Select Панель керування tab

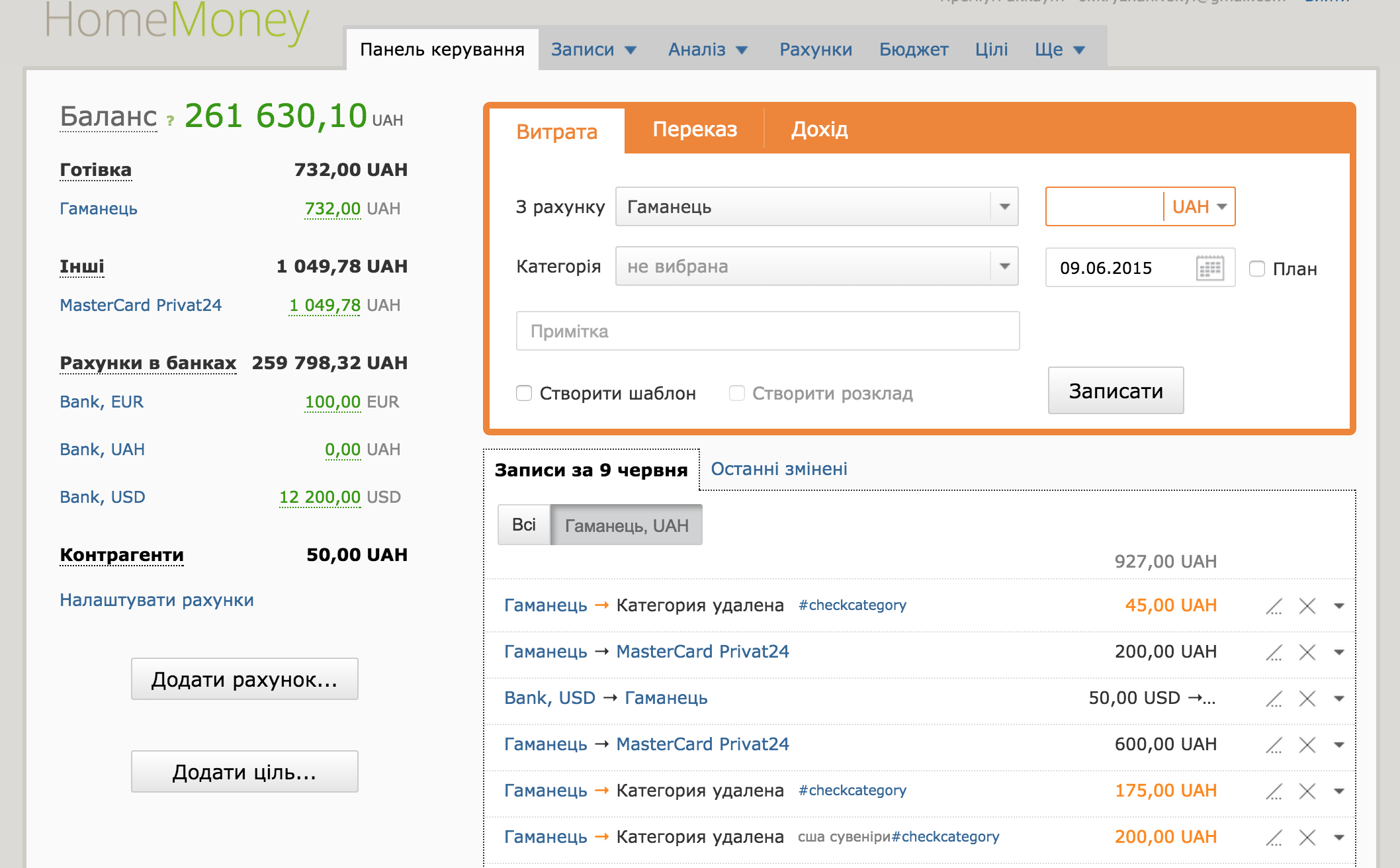click(x=442, y=50)
